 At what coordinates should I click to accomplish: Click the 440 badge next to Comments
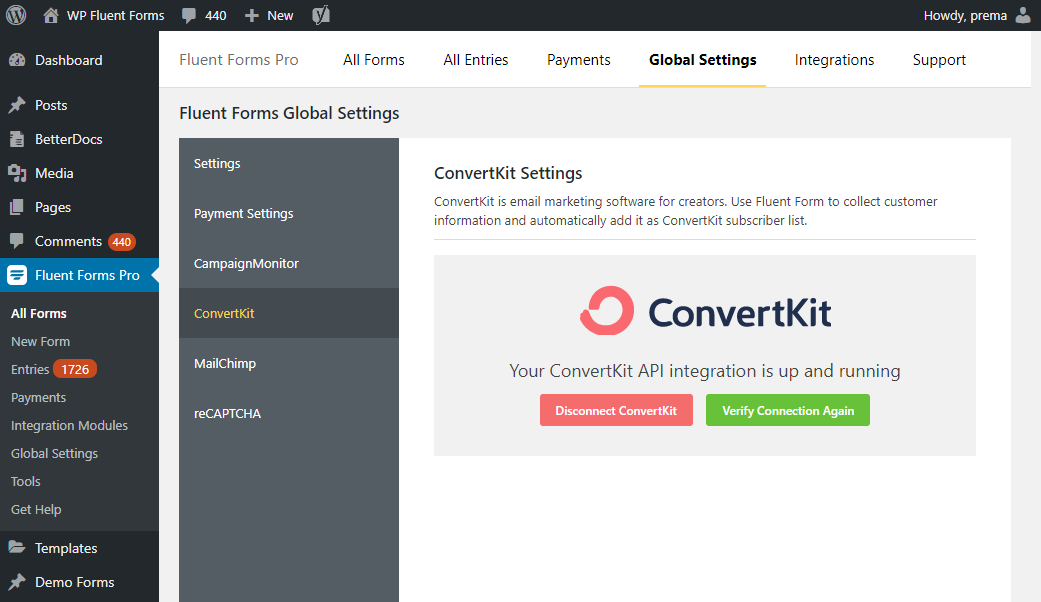pos(121,242)
